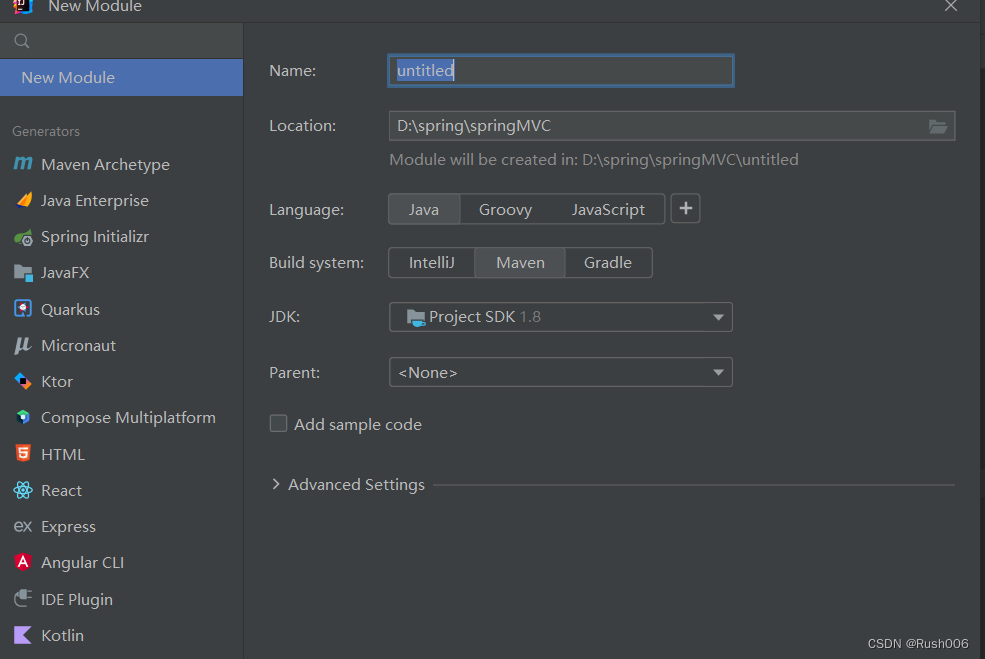Select the Express generator label
The height and width of the screenshot is (659, 985).
point(68,526)
